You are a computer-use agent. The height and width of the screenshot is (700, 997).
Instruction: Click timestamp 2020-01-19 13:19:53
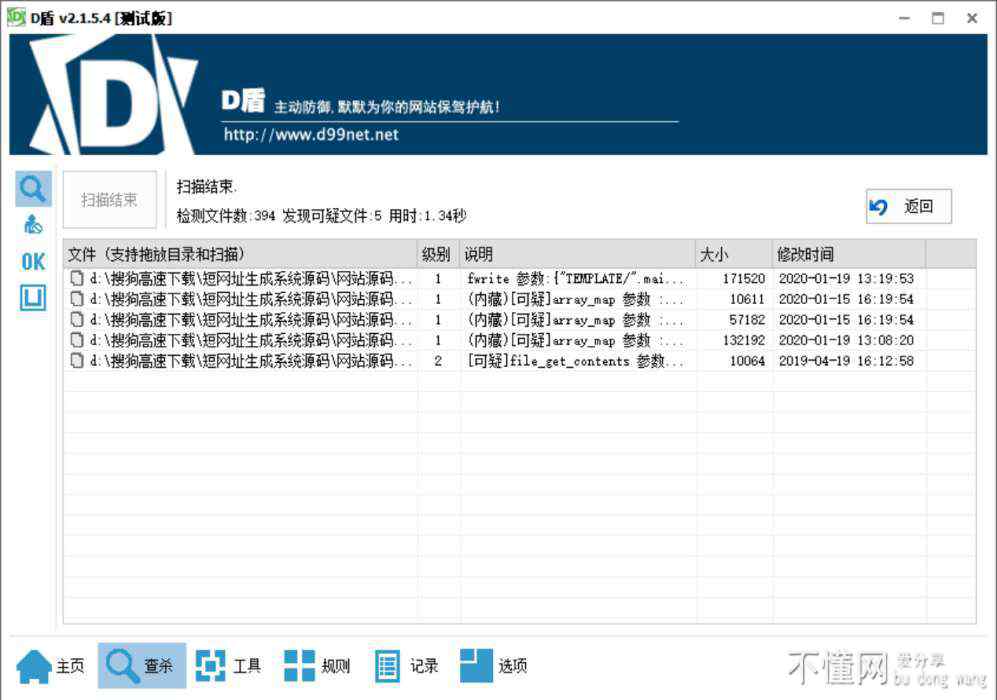point(846,278)
